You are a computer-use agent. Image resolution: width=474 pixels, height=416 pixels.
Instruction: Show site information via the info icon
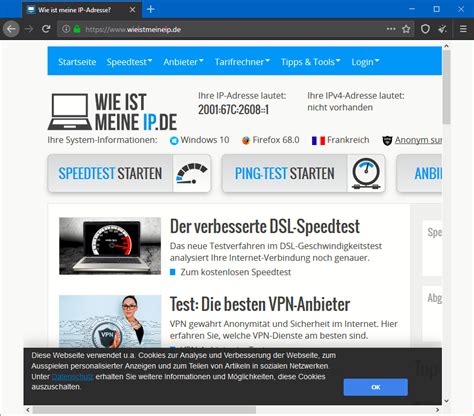[x=66, y=29]
